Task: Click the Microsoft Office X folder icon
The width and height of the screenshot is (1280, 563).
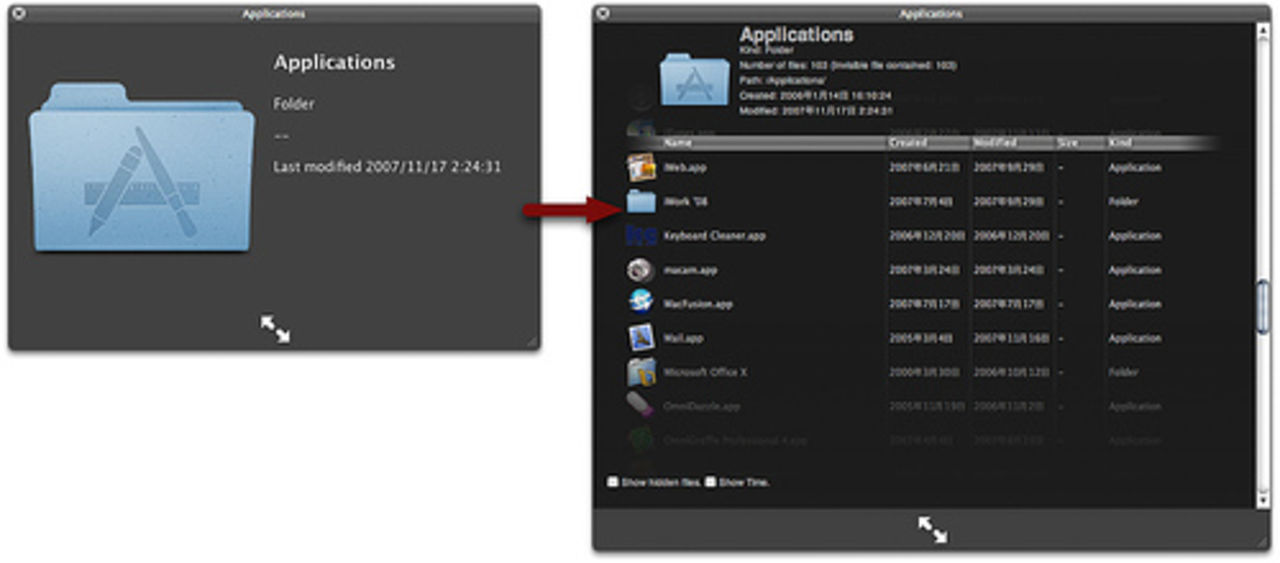Action: tap(640, 372)
